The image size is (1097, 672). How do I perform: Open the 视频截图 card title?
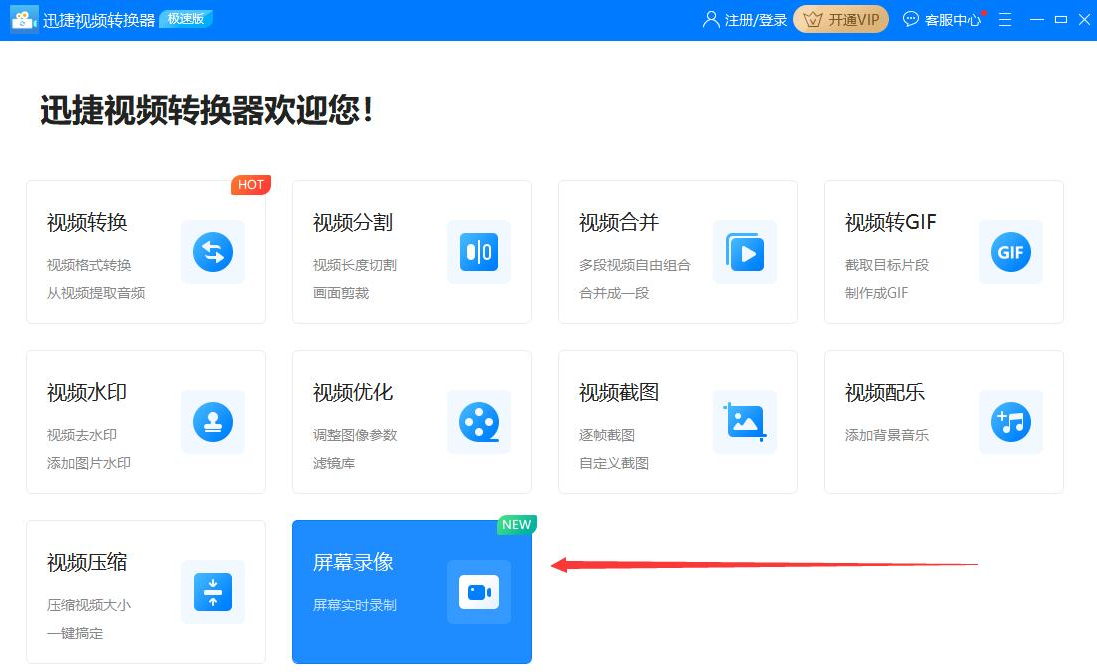618,392
